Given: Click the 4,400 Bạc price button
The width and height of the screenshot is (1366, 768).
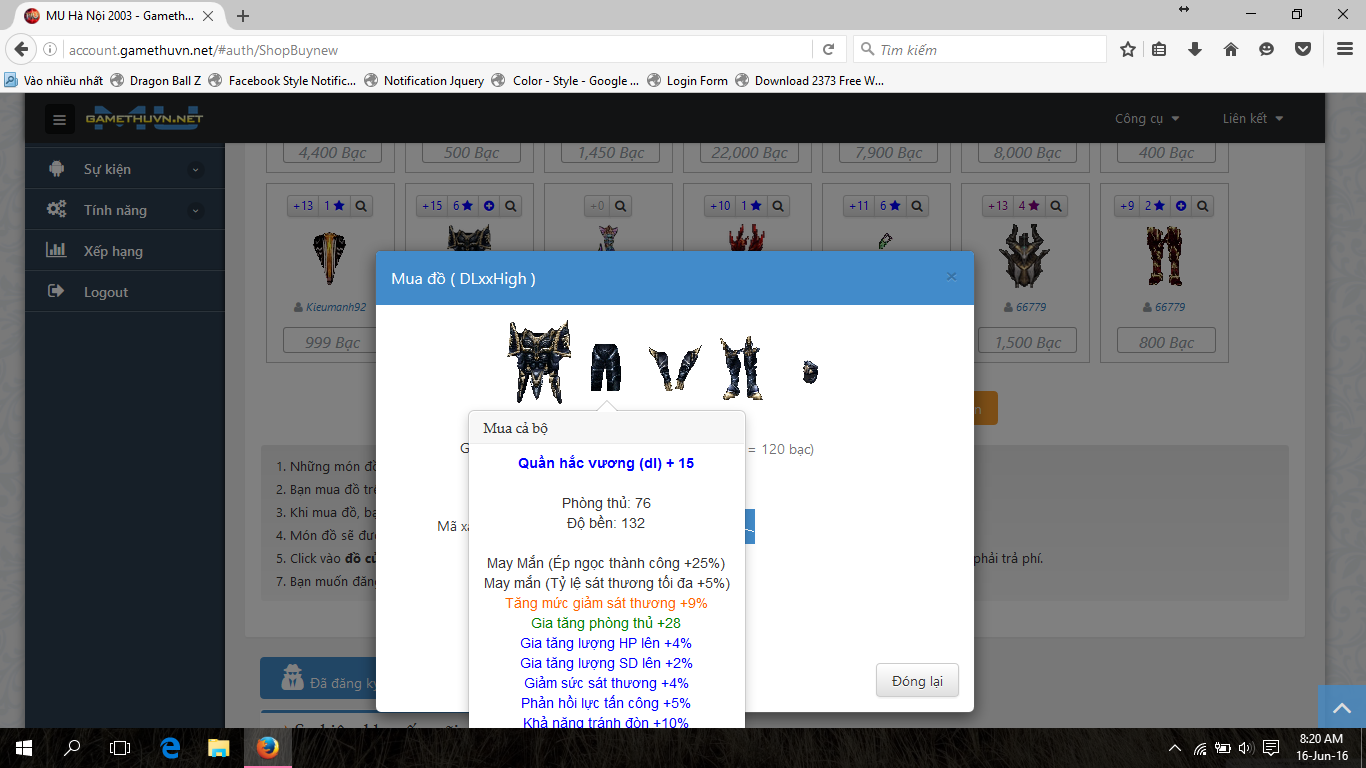Looking at the screenshot, I should click(x=332, y=152).
